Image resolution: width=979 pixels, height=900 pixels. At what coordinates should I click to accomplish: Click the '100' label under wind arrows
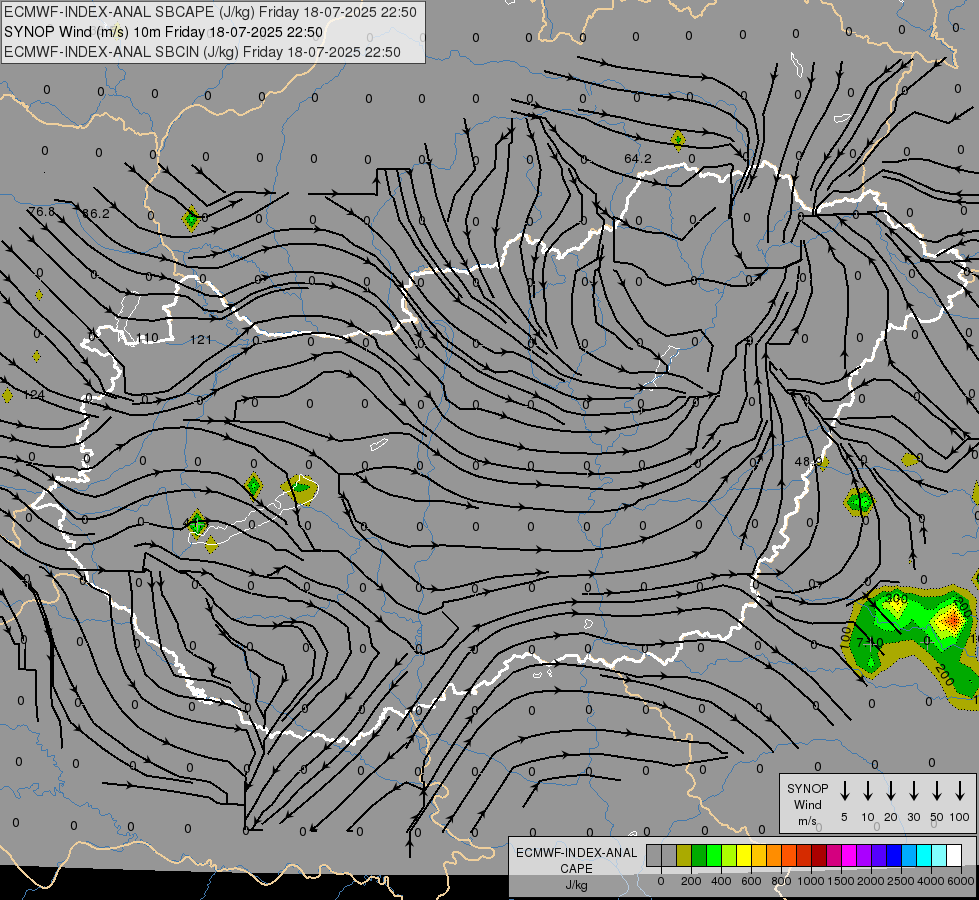point(960,817)
